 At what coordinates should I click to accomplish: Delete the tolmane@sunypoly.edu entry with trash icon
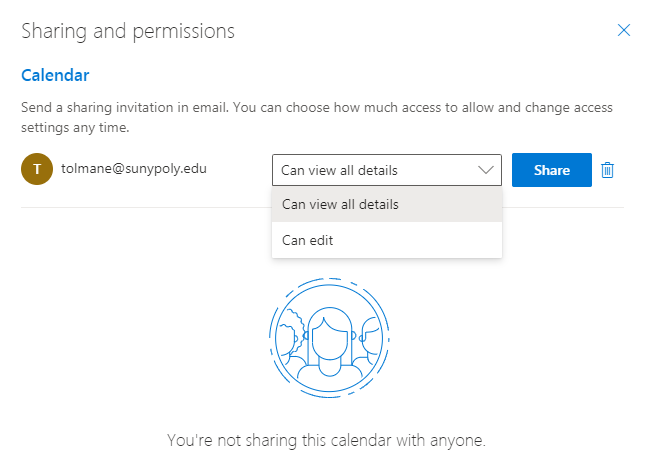pyautogui.click(x=607, y=170)
